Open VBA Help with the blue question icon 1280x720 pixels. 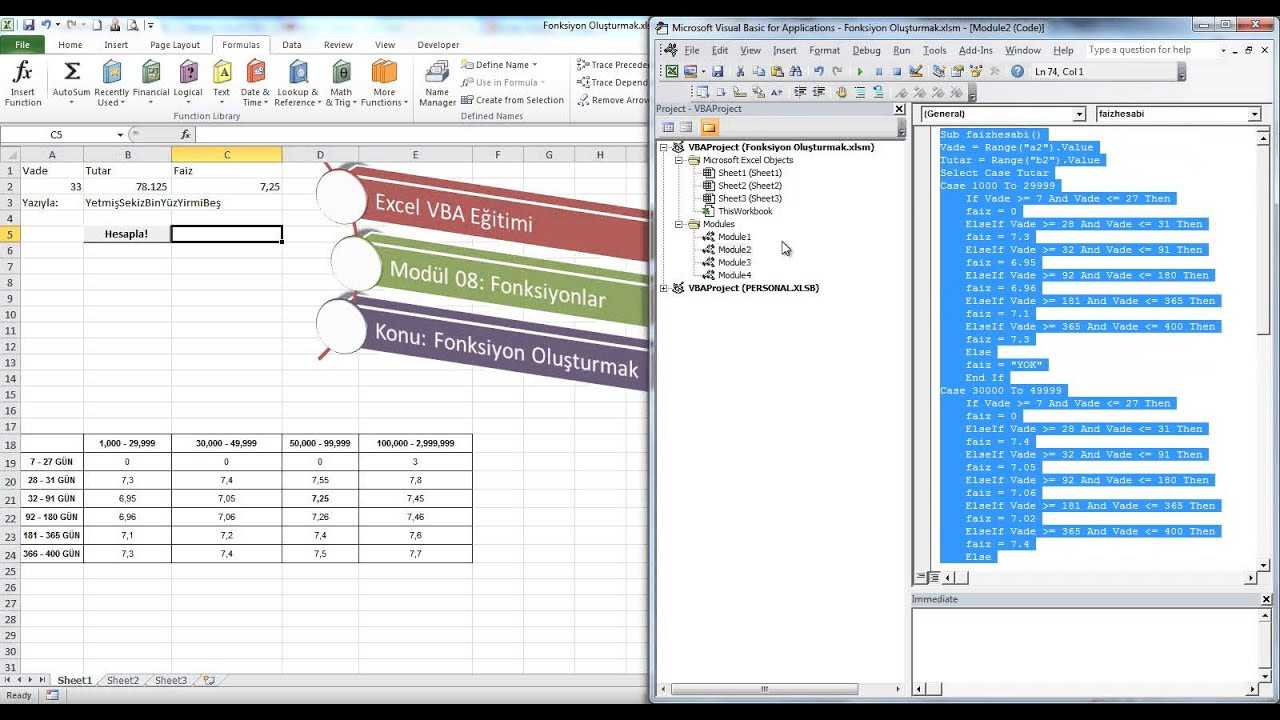pyautogui.click(x=1018, y=71)
